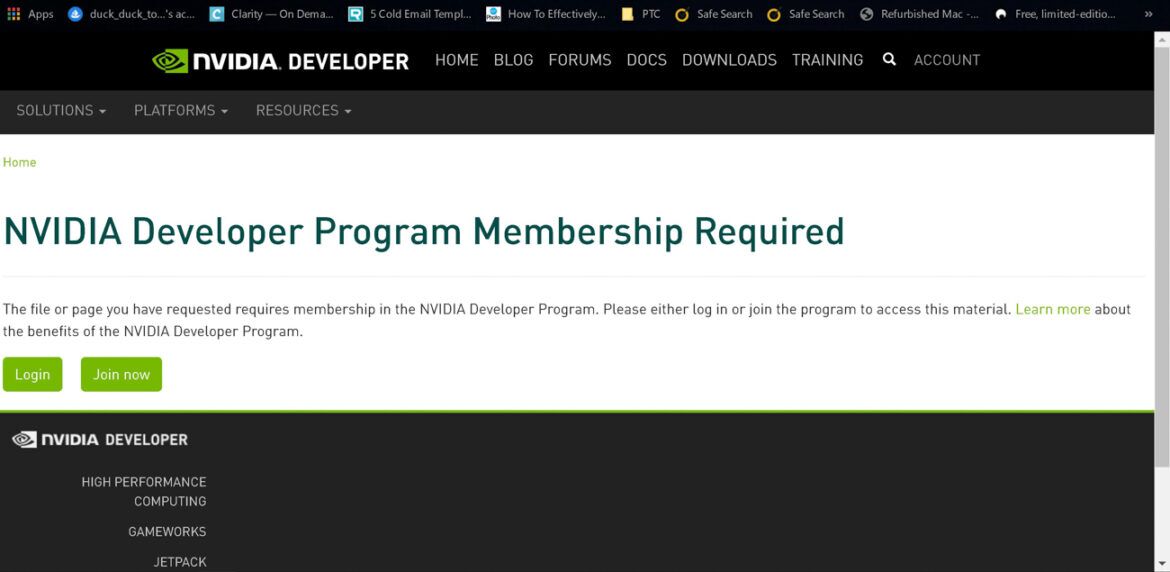Open the PTC bookmark folder

click(x=641, y=14)
